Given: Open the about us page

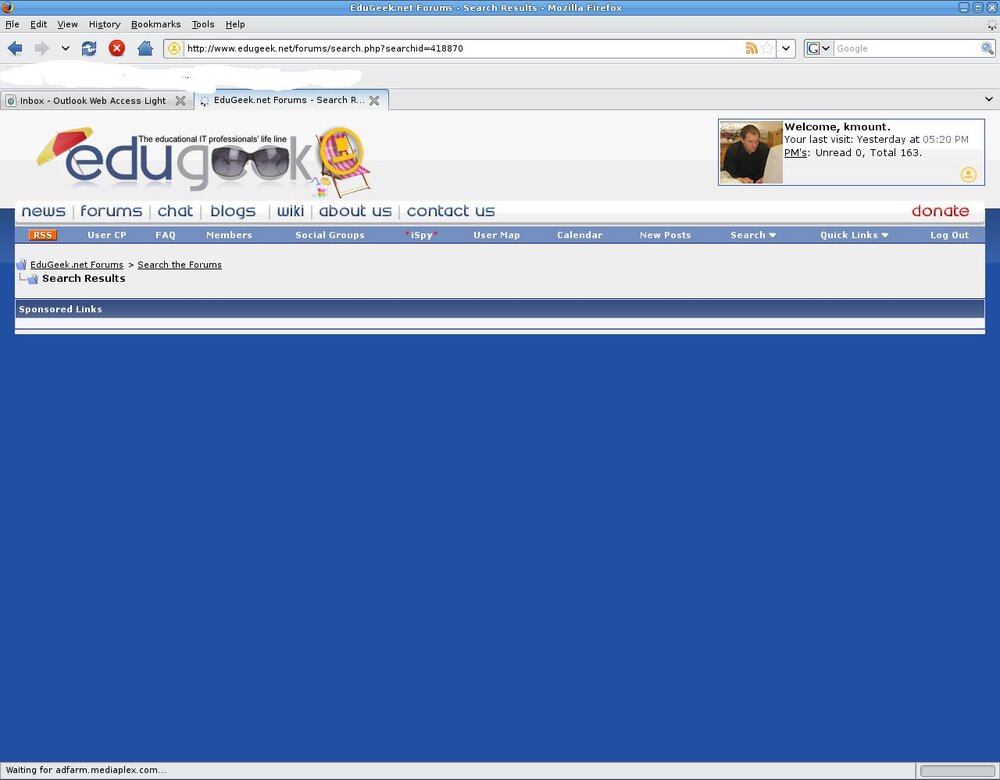Looking at the screenshot, I should pyautogui.click(x=355, y=211).
